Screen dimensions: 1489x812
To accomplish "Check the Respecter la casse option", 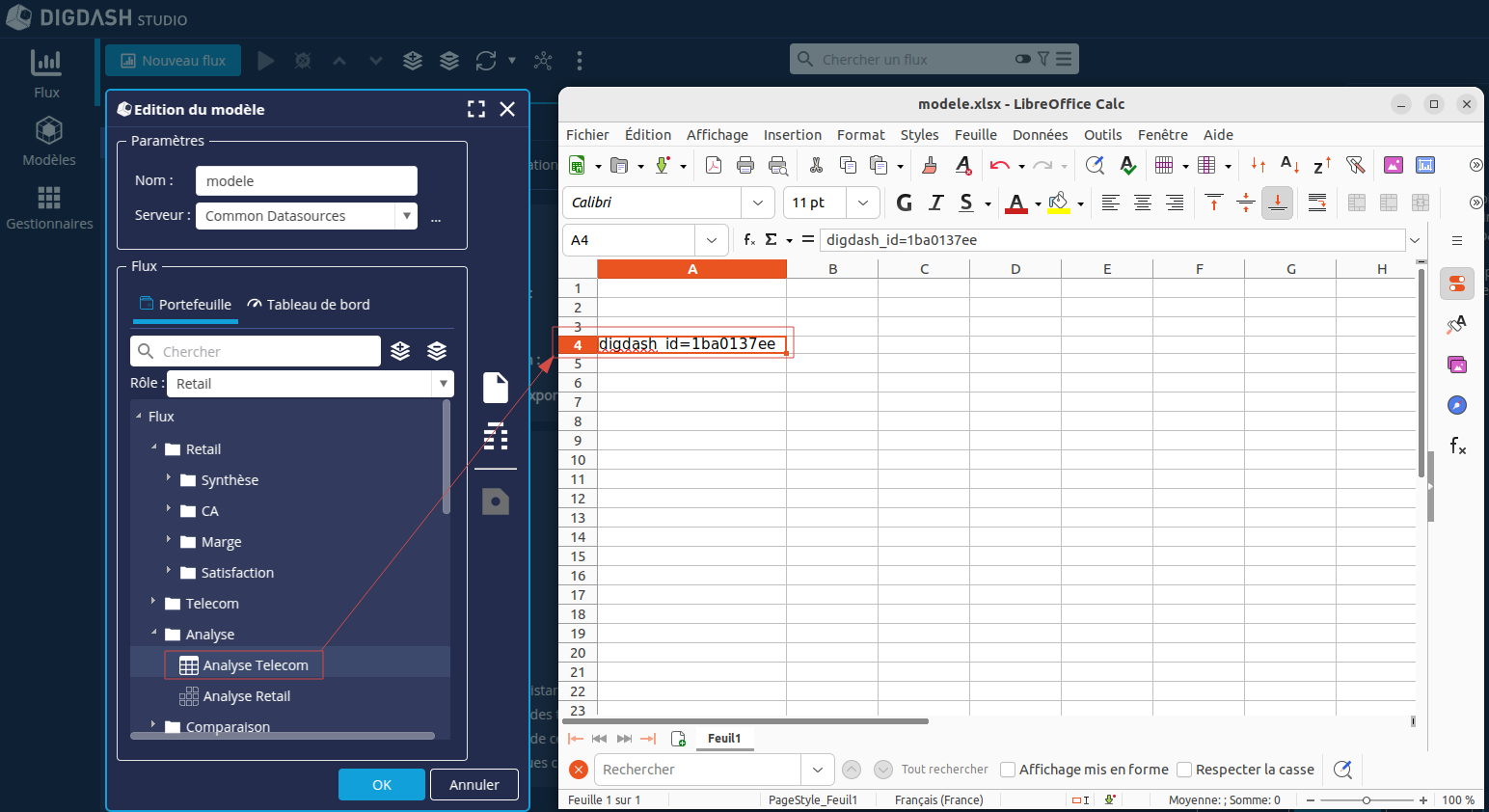I will [x=1184, y=769].
